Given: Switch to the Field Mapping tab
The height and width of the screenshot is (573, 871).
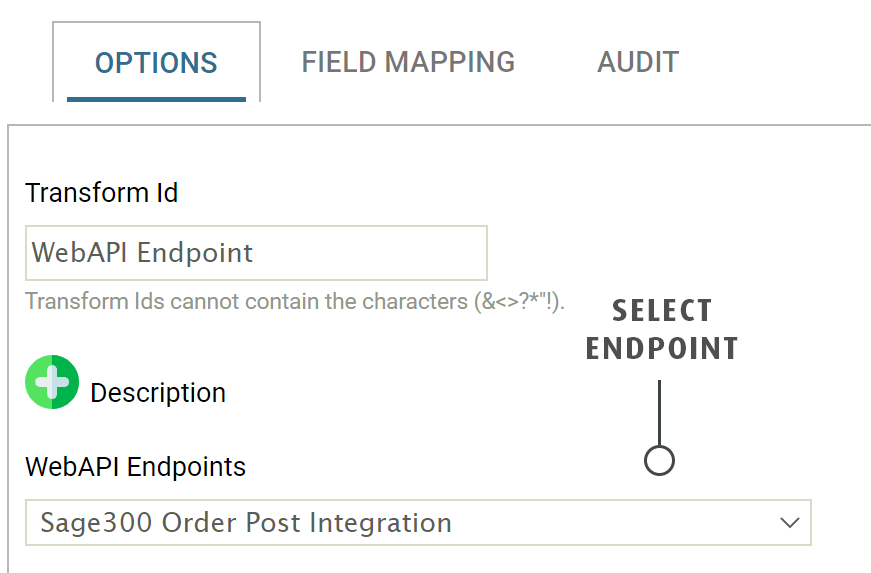Looking at the screenshot, I should [x=408, y=62].
